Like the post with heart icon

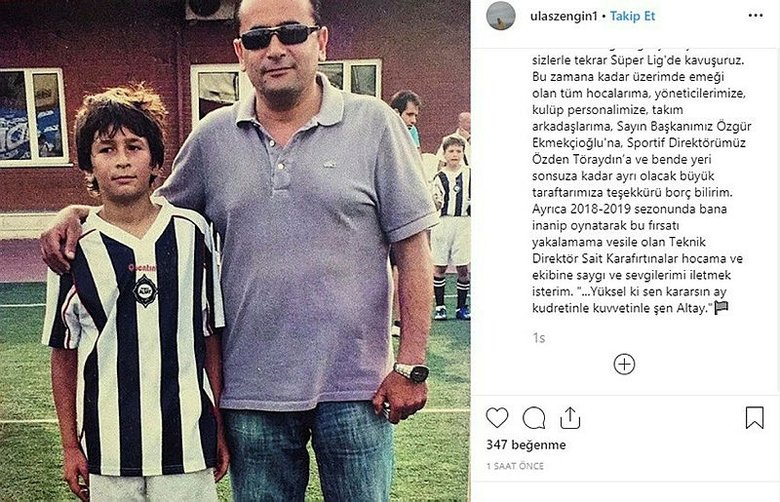[x=496, y=418]
